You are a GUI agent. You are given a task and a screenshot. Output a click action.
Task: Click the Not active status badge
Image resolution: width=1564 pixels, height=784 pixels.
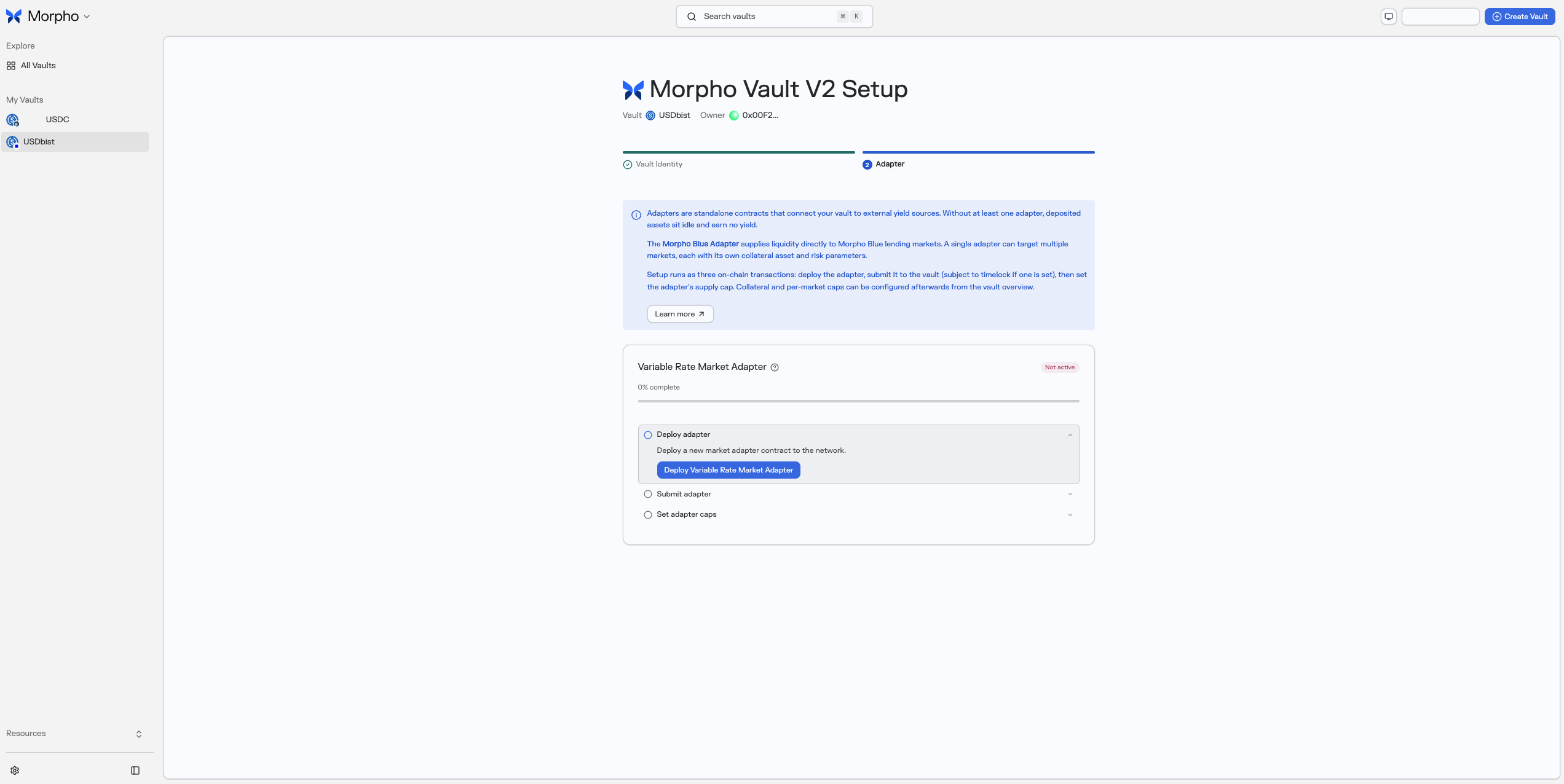pos(1060,367)
